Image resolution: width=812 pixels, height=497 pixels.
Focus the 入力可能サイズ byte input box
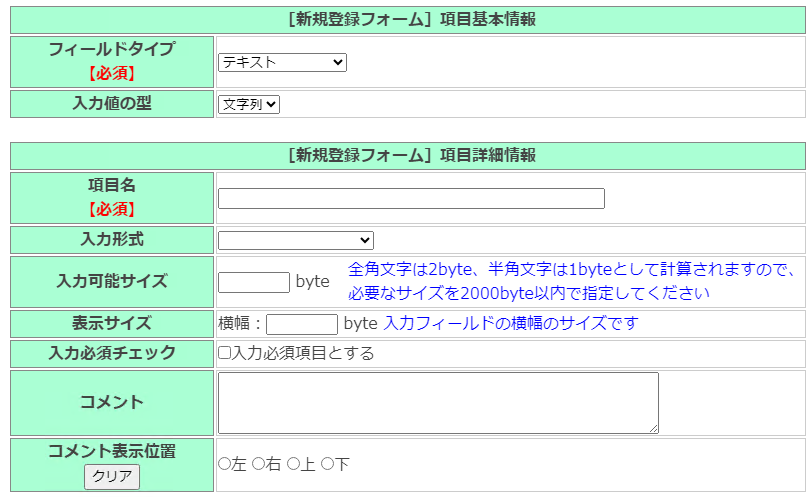(253, 282)
